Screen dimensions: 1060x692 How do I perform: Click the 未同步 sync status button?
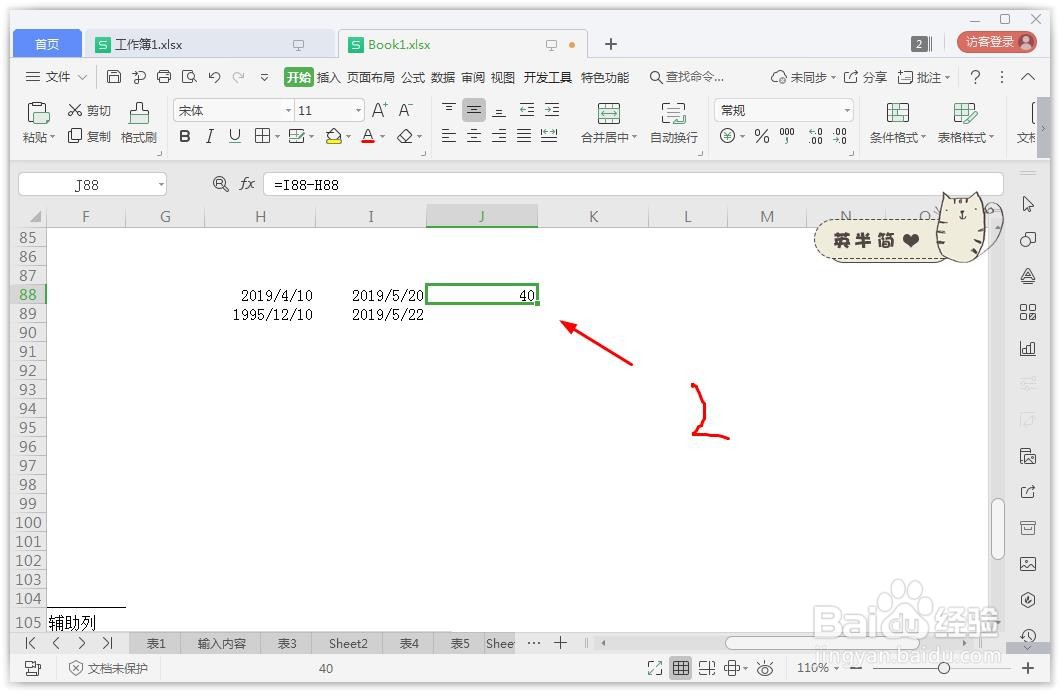804,77
